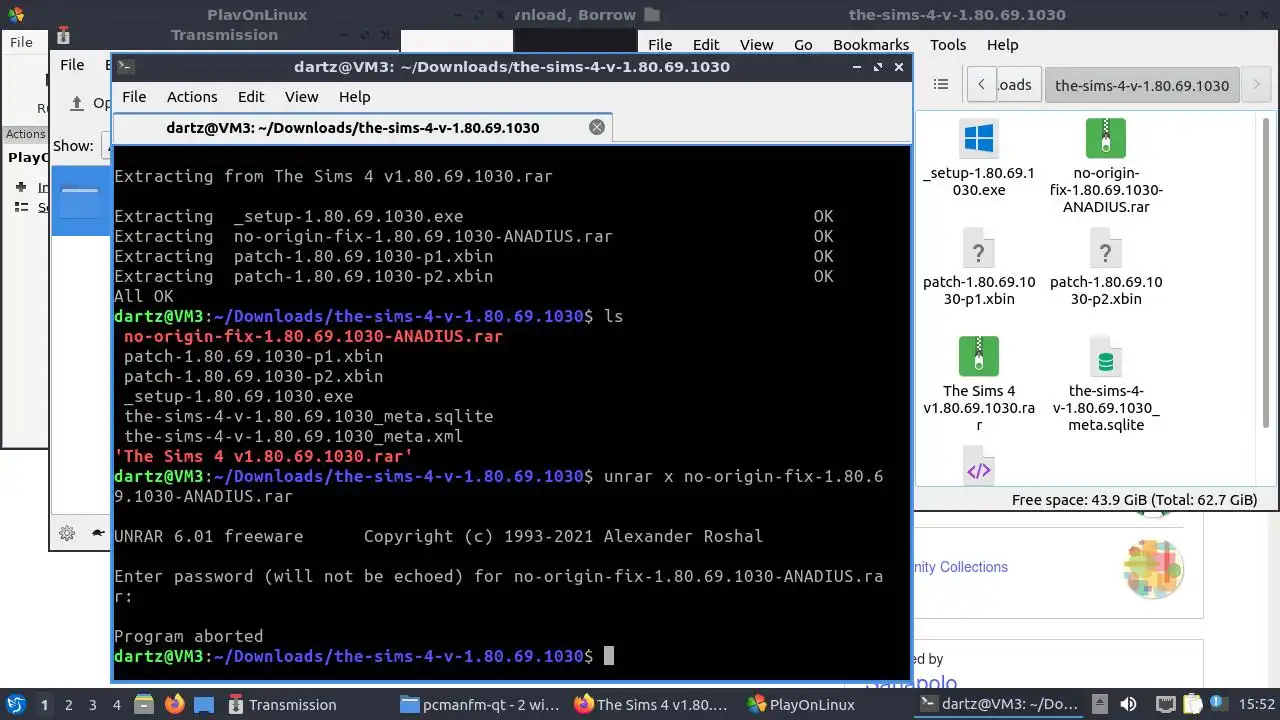Open the system start menu in the taskbar
1280x720 pixels.
pos(15,704)
